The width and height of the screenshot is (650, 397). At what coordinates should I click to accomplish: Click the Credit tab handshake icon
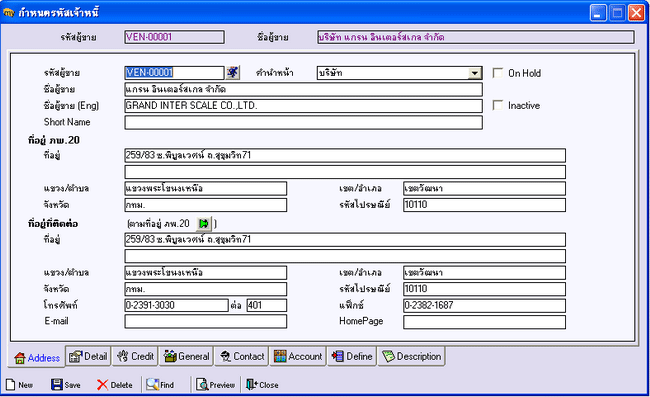click(123, 356)
